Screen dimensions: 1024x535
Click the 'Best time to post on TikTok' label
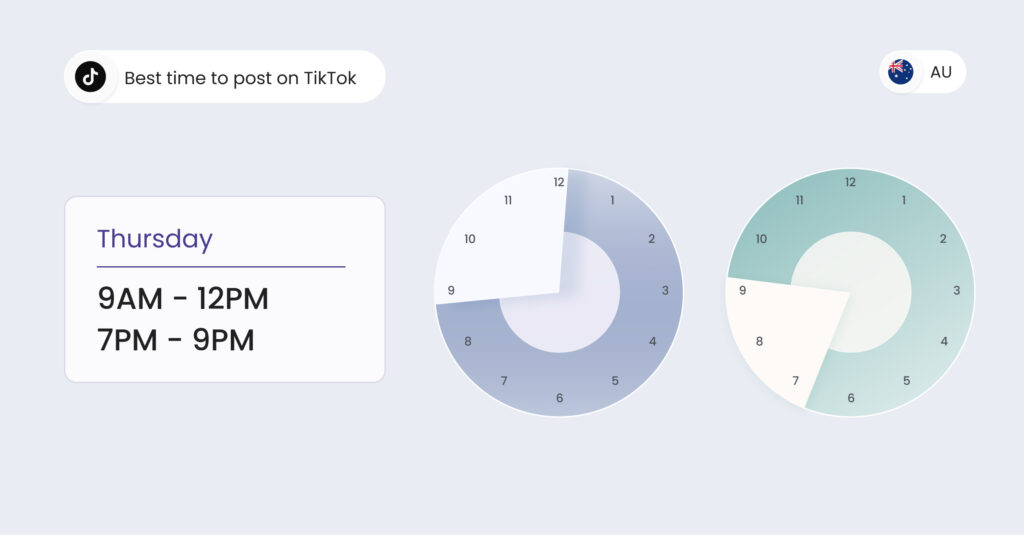(240, 78)
